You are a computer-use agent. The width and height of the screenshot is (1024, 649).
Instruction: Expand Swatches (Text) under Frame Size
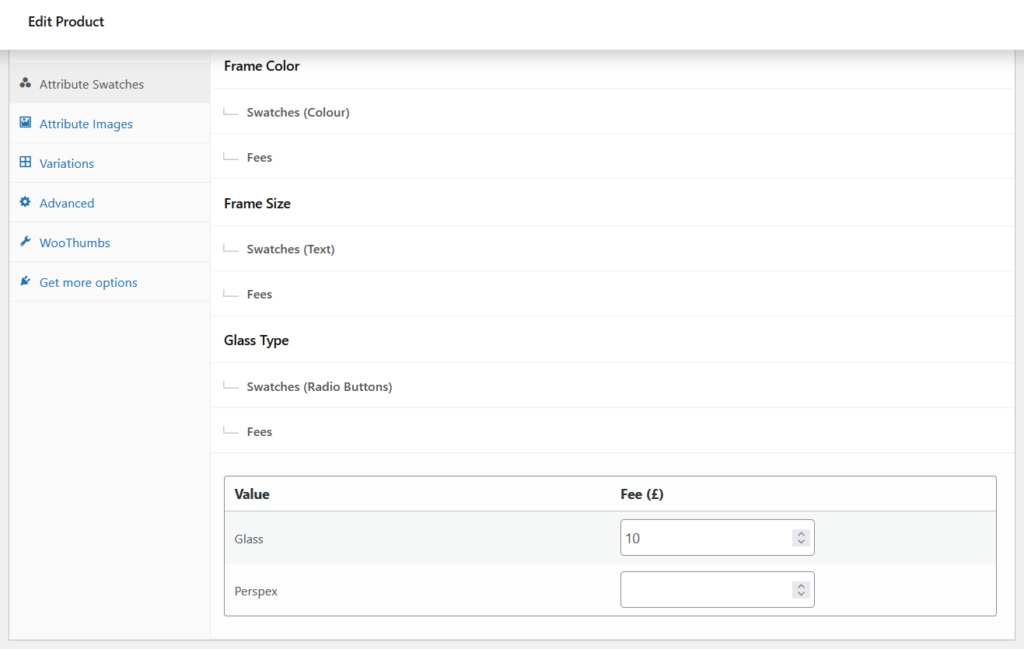290,249
